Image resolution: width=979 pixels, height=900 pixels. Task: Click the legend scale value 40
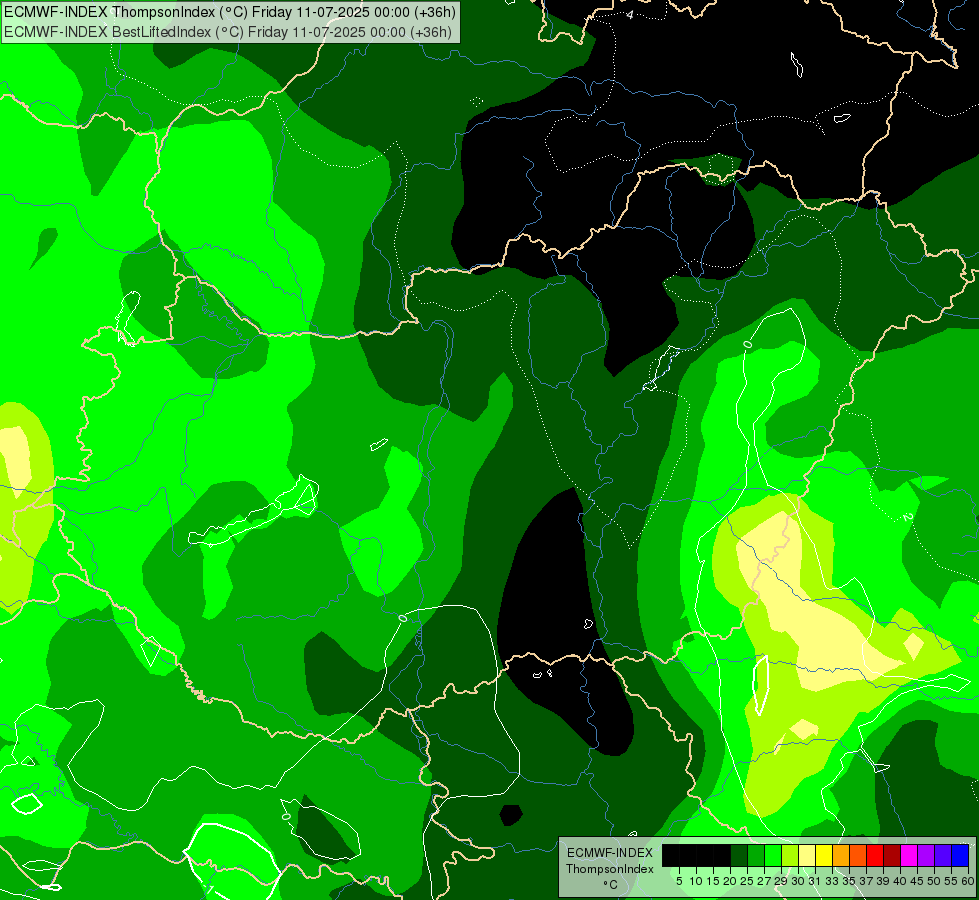click(900, 881)
